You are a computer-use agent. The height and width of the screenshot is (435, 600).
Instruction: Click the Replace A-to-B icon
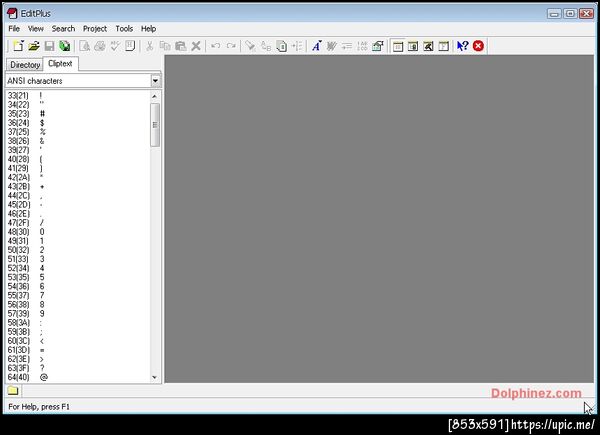point(266,46)
